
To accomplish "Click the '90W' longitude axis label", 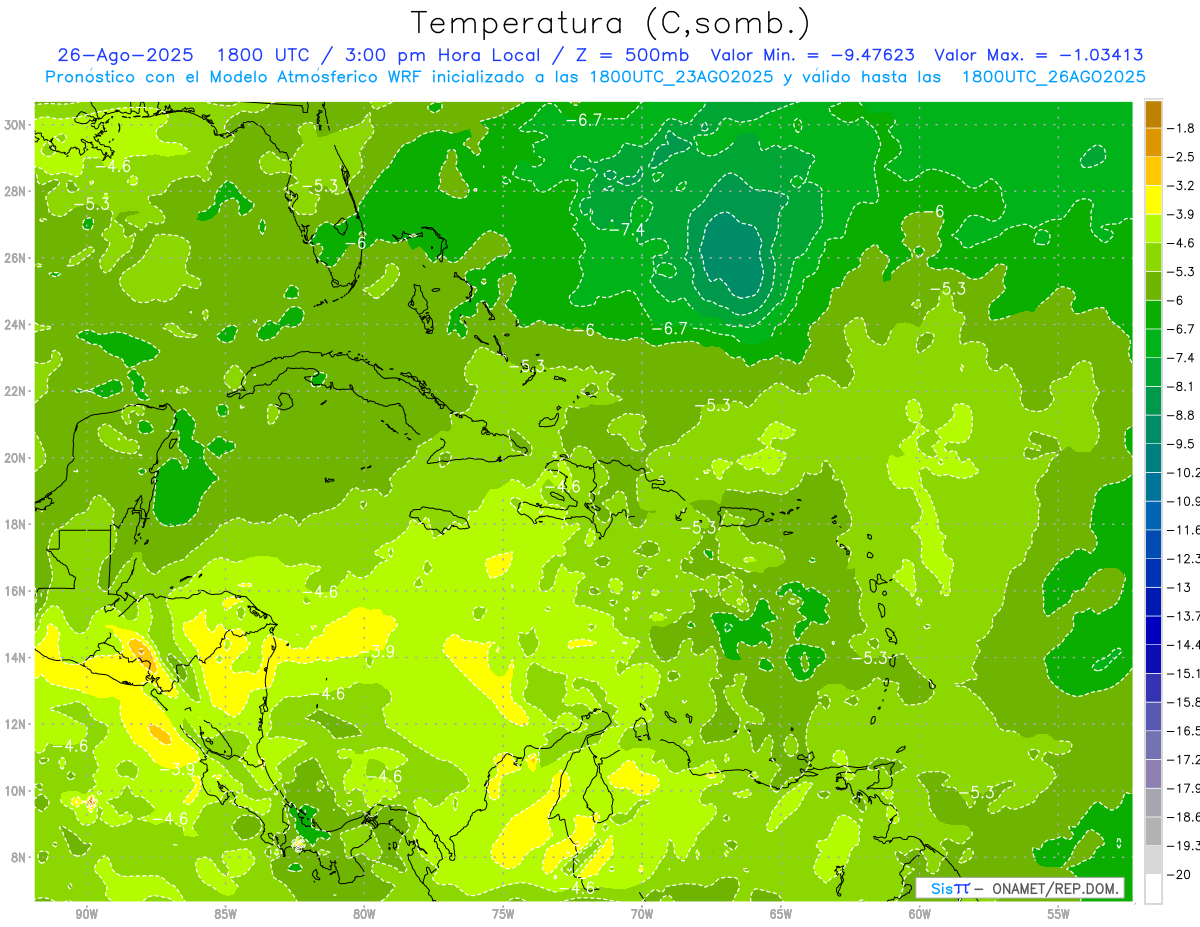I will [87, 914].
